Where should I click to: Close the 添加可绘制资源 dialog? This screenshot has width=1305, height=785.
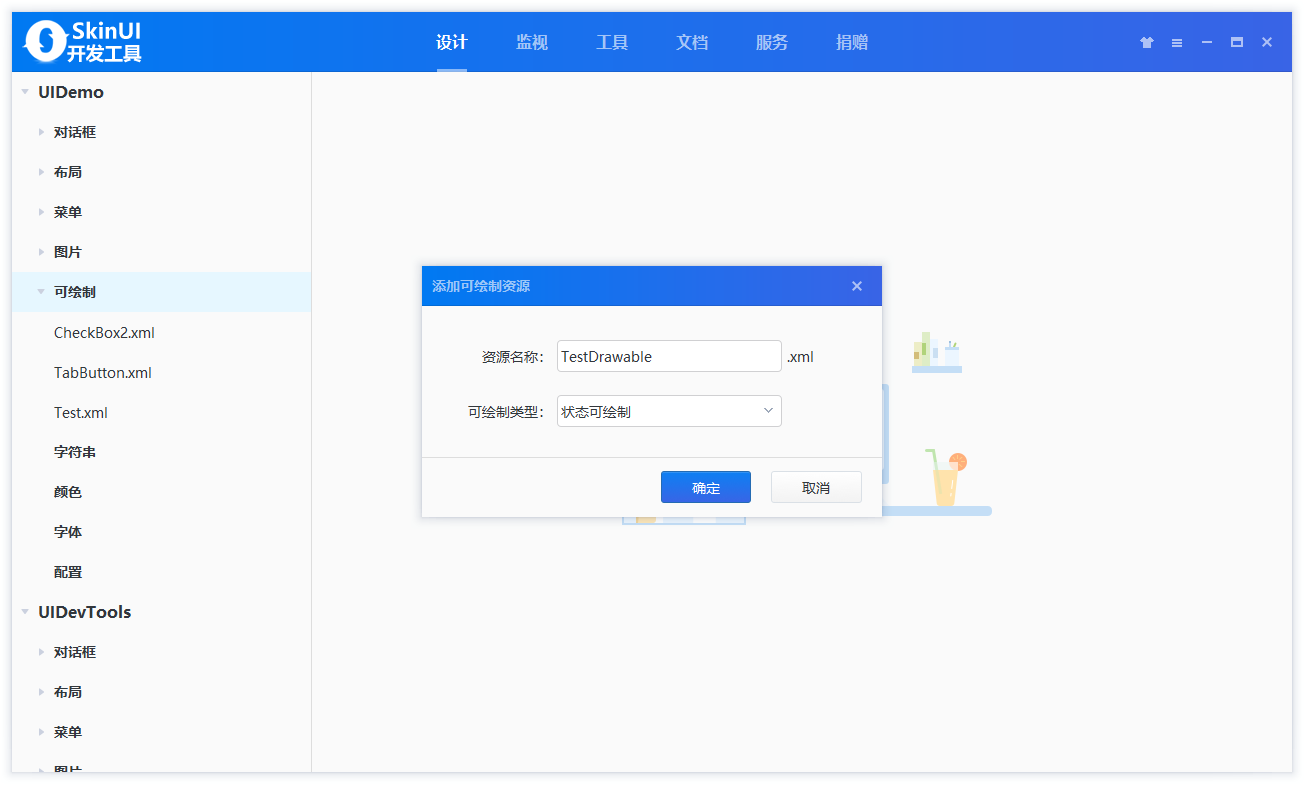[857, 286]
